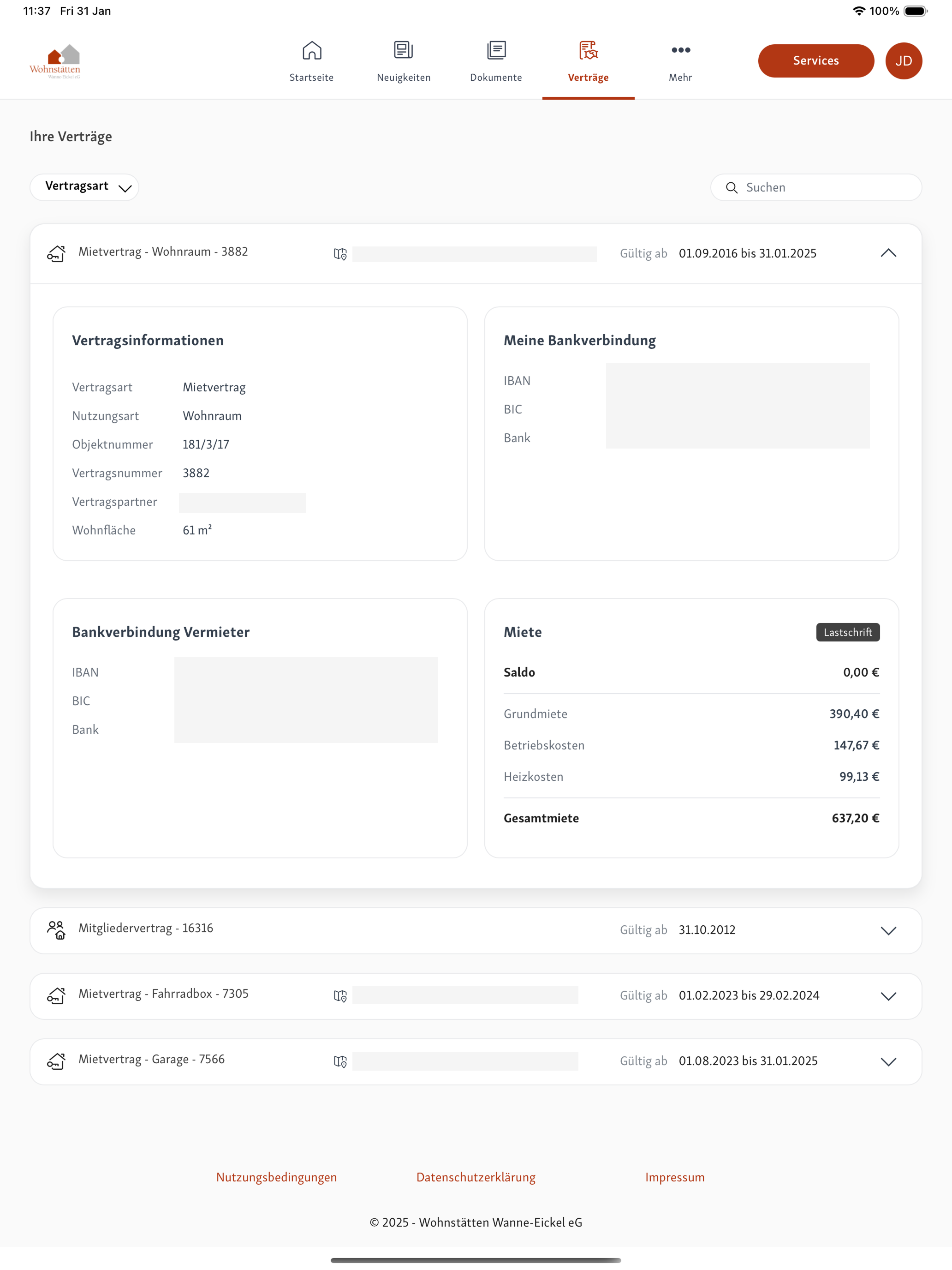Click the documents icon above Dokumente

496,50
